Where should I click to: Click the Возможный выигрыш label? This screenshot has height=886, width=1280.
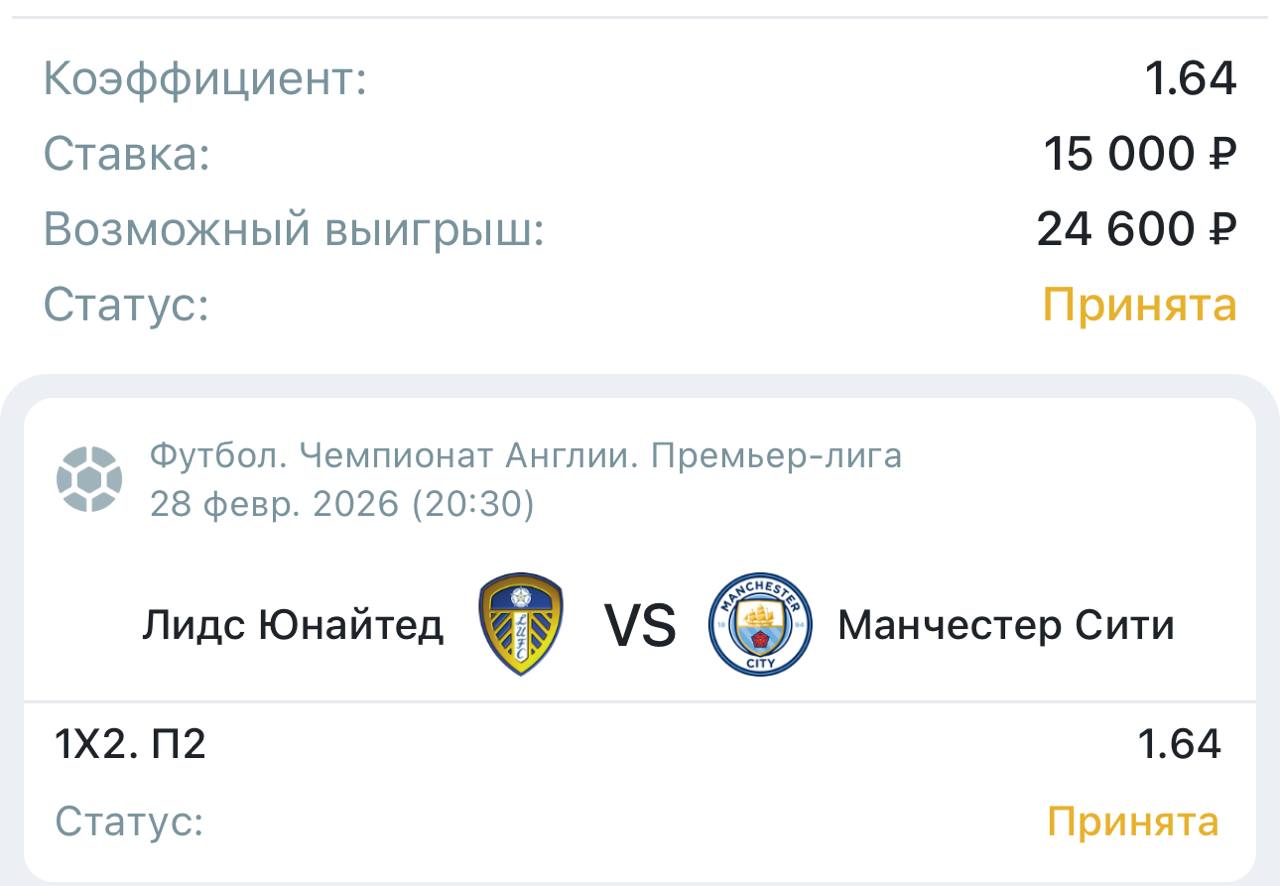[x=293, y=230]
